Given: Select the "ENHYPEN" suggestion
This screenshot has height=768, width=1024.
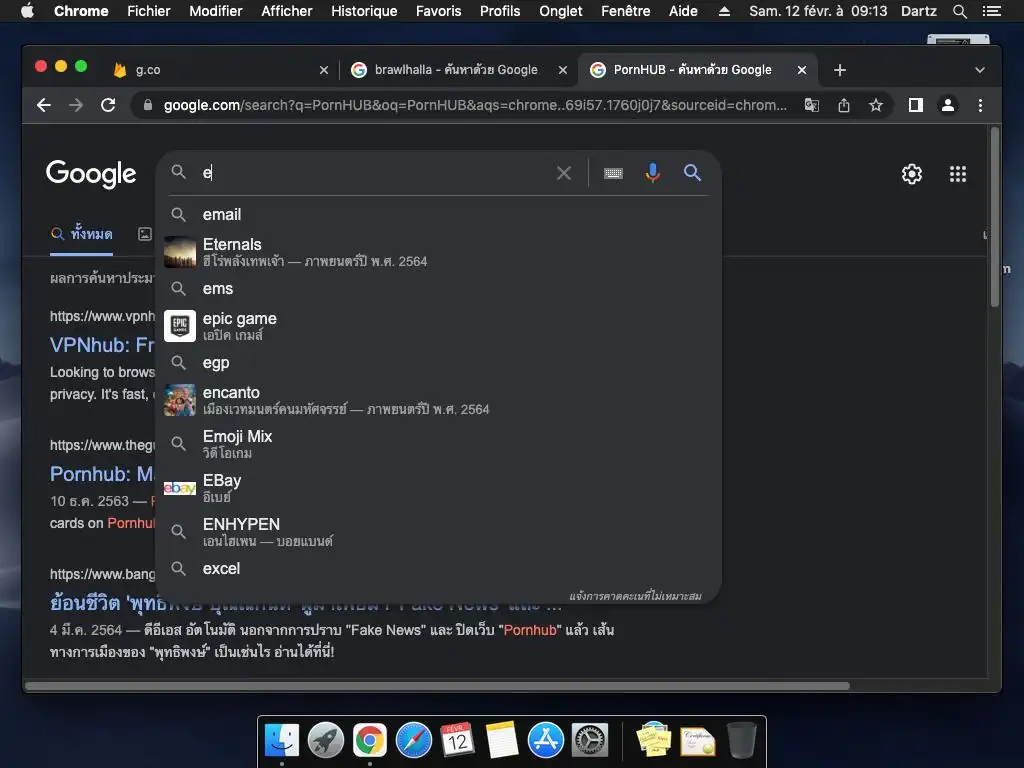Looking at the screenshot, I should [x=438, y=532].
